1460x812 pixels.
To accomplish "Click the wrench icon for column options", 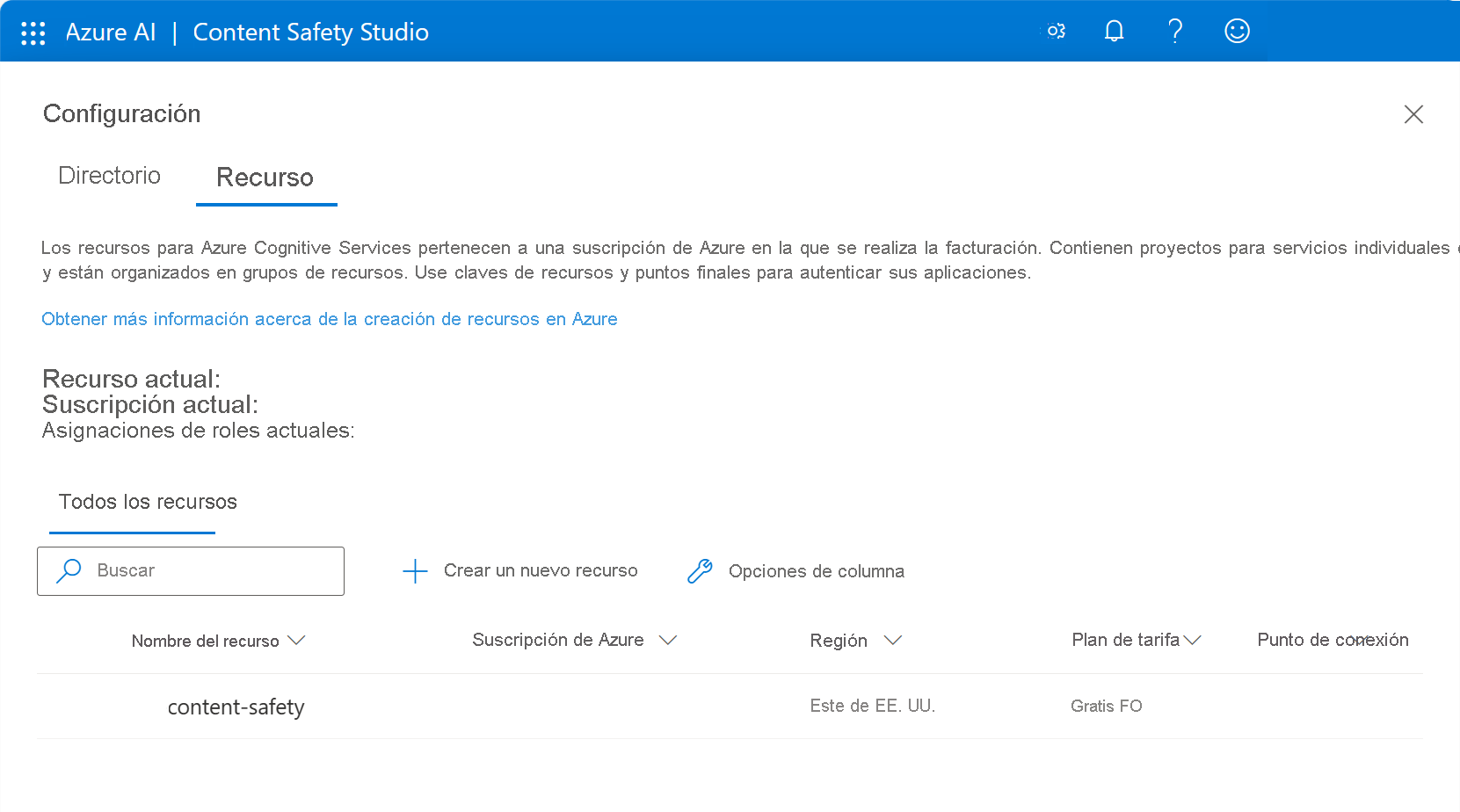I will point(700,571).
